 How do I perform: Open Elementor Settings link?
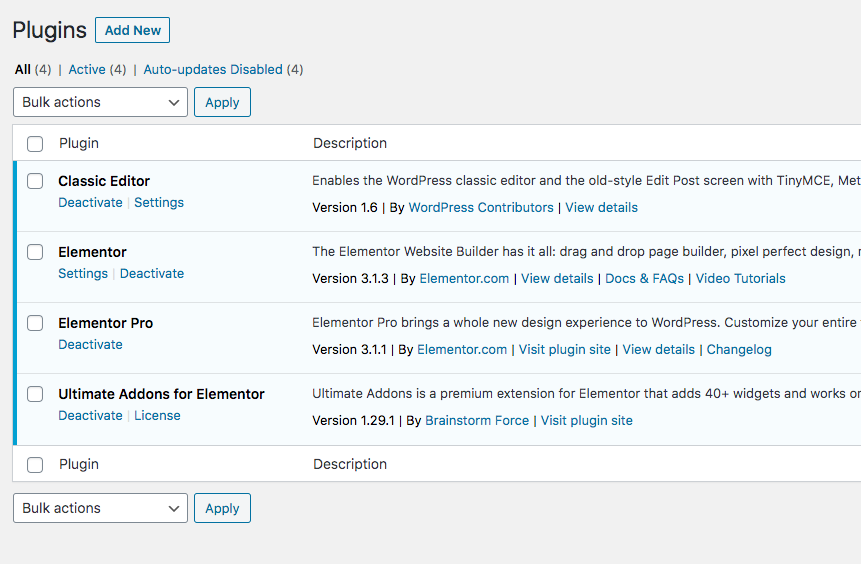(x=83, y=273)
